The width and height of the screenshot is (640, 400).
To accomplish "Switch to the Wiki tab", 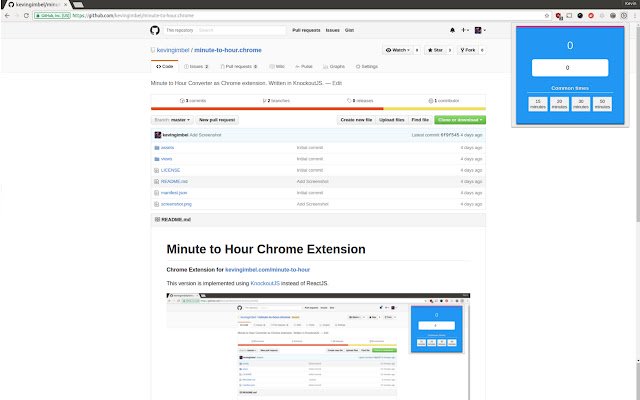I will click(277, 67).
